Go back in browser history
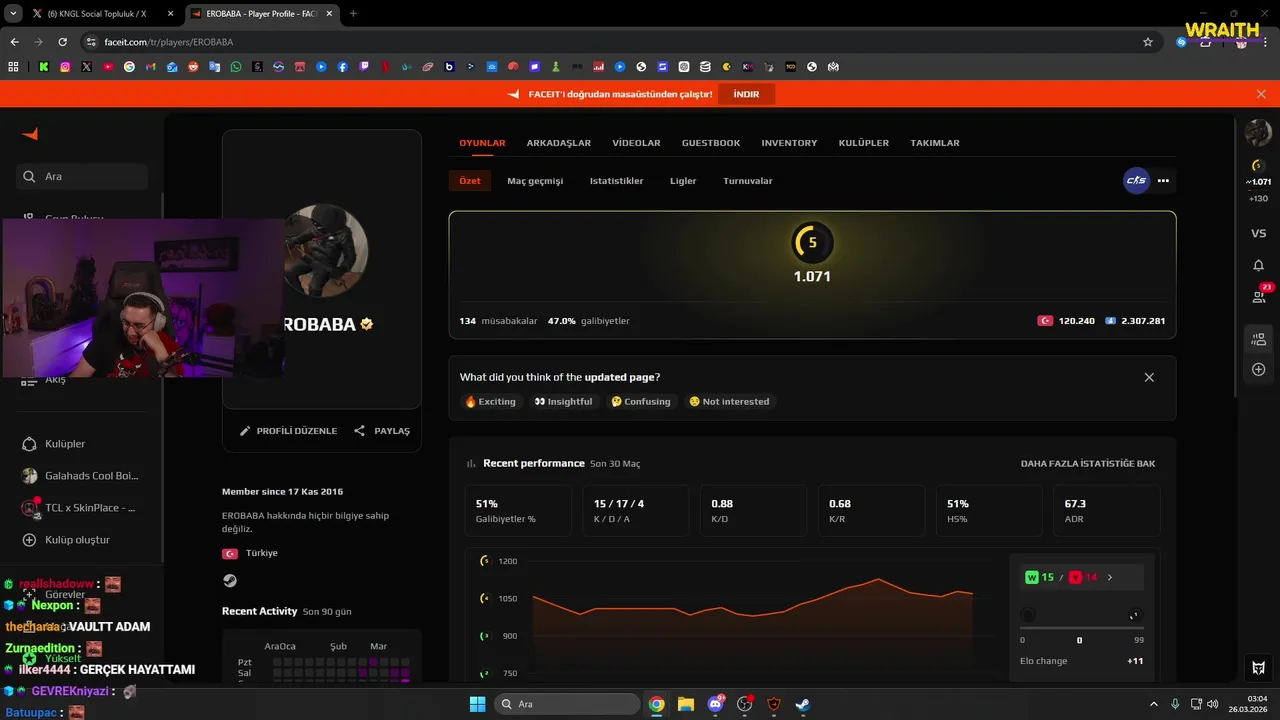The width and height of the screenshot is (1280, 720). (x=14, y=42)
